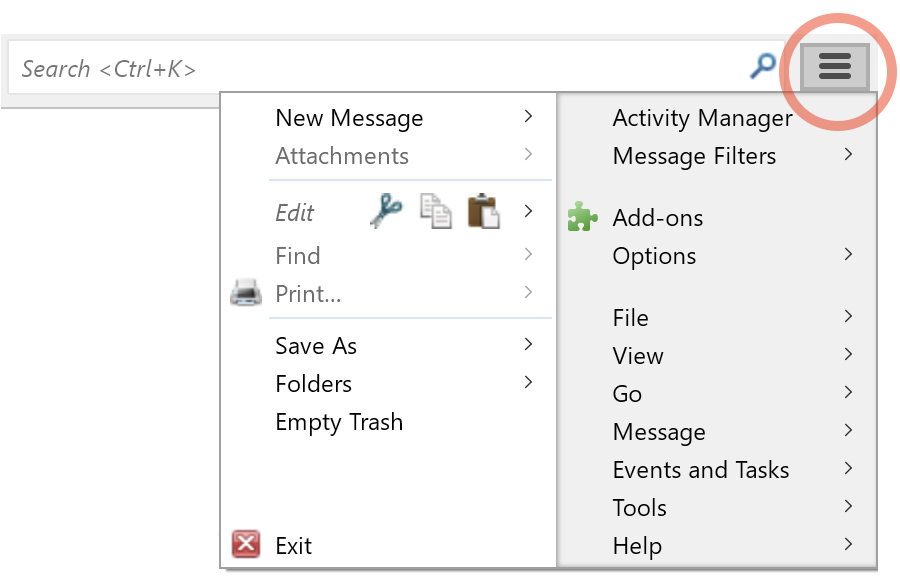Select the Cut scissors icon
The image size is (900, 582).
(387, 211)
